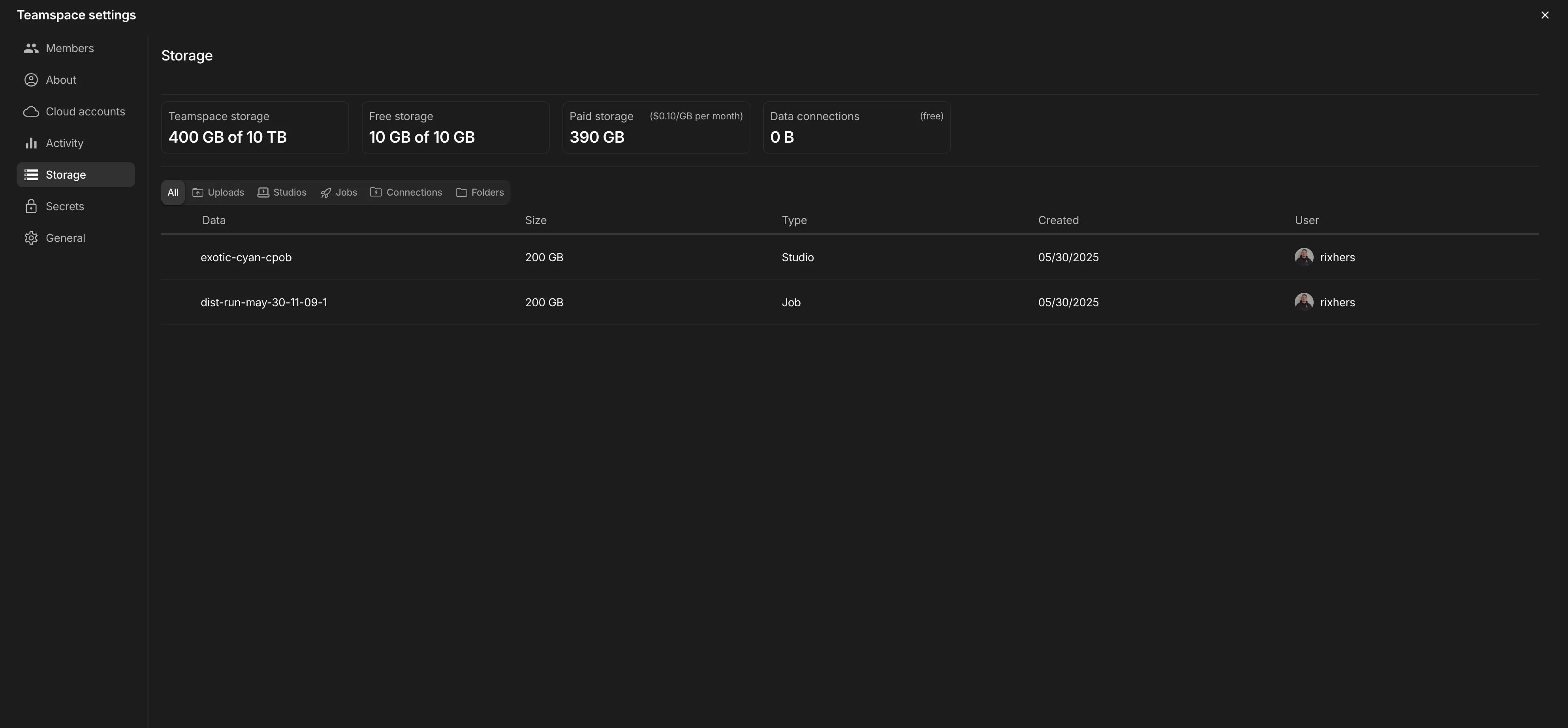Open the dist-run-may-30-11-09-1 entry
The height and width of the screenshot is (728, 1568).
pos(263,303)
